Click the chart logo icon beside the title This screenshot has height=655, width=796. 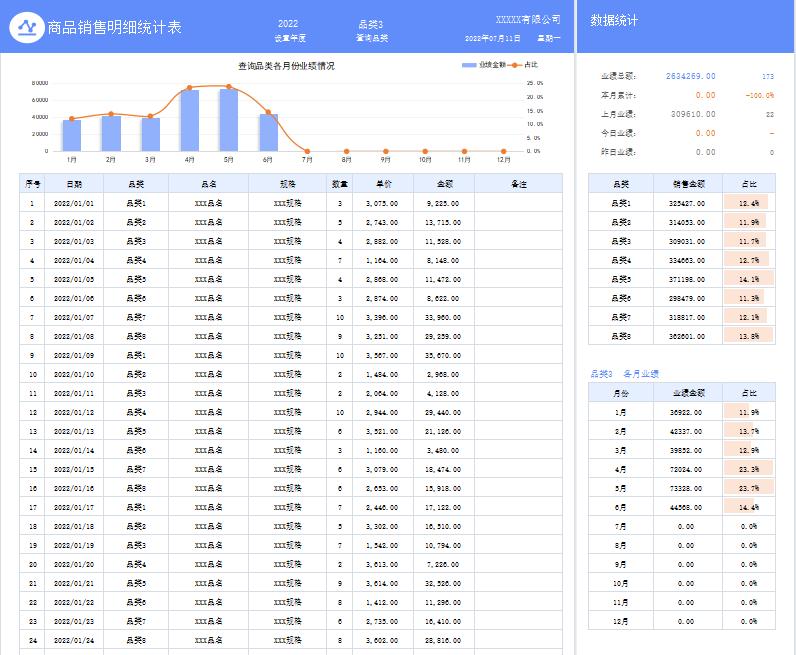tap(27, 27)
